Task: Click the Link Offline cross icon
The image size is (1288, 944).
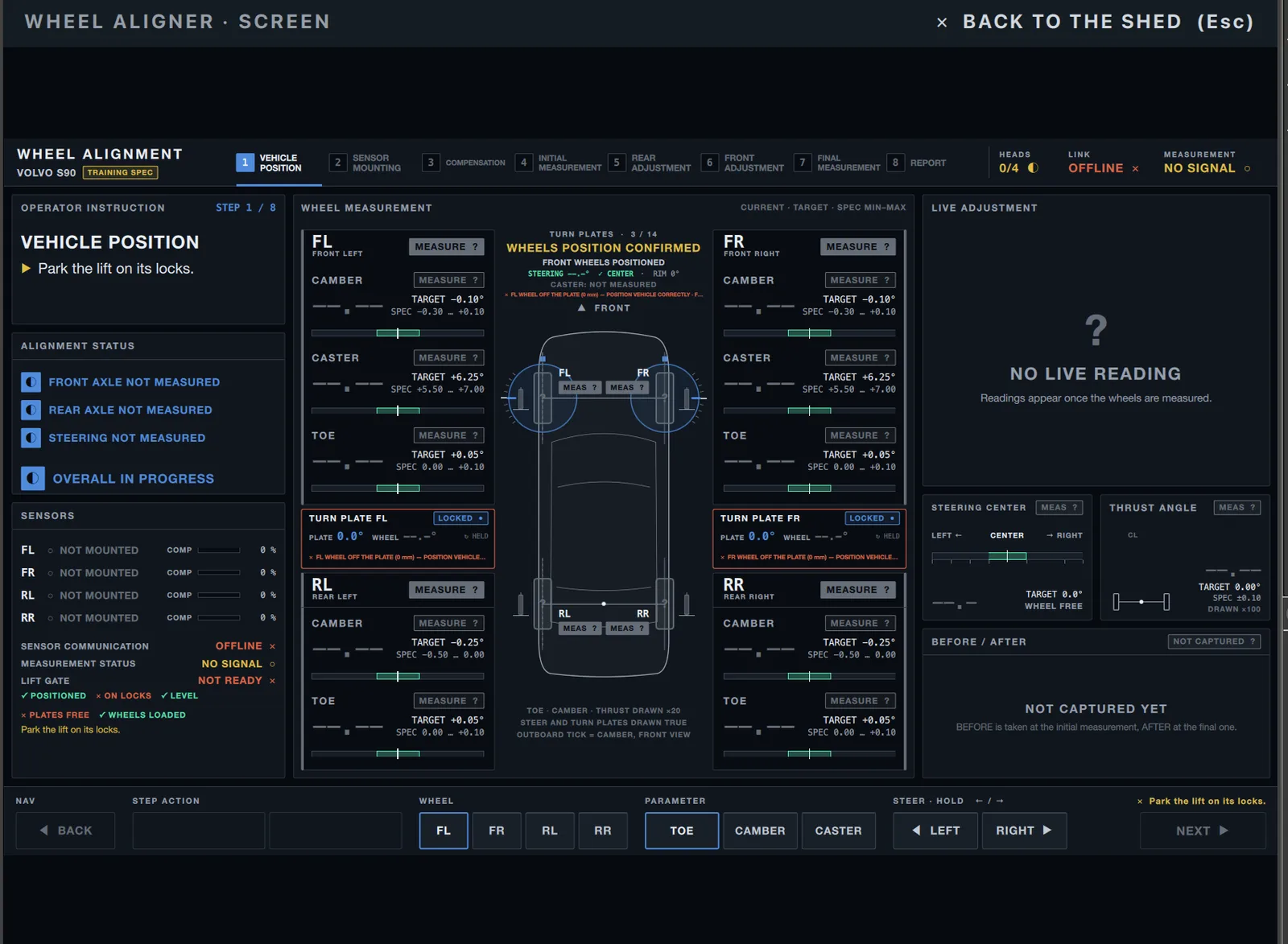Action: click(x=1135, y=169)
